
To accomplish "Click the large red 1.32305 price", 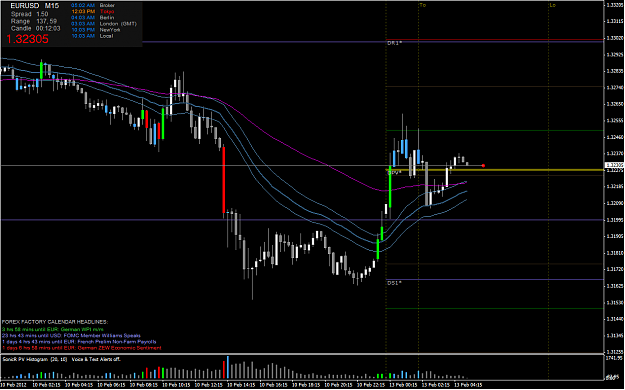I will tap(28, 39).
